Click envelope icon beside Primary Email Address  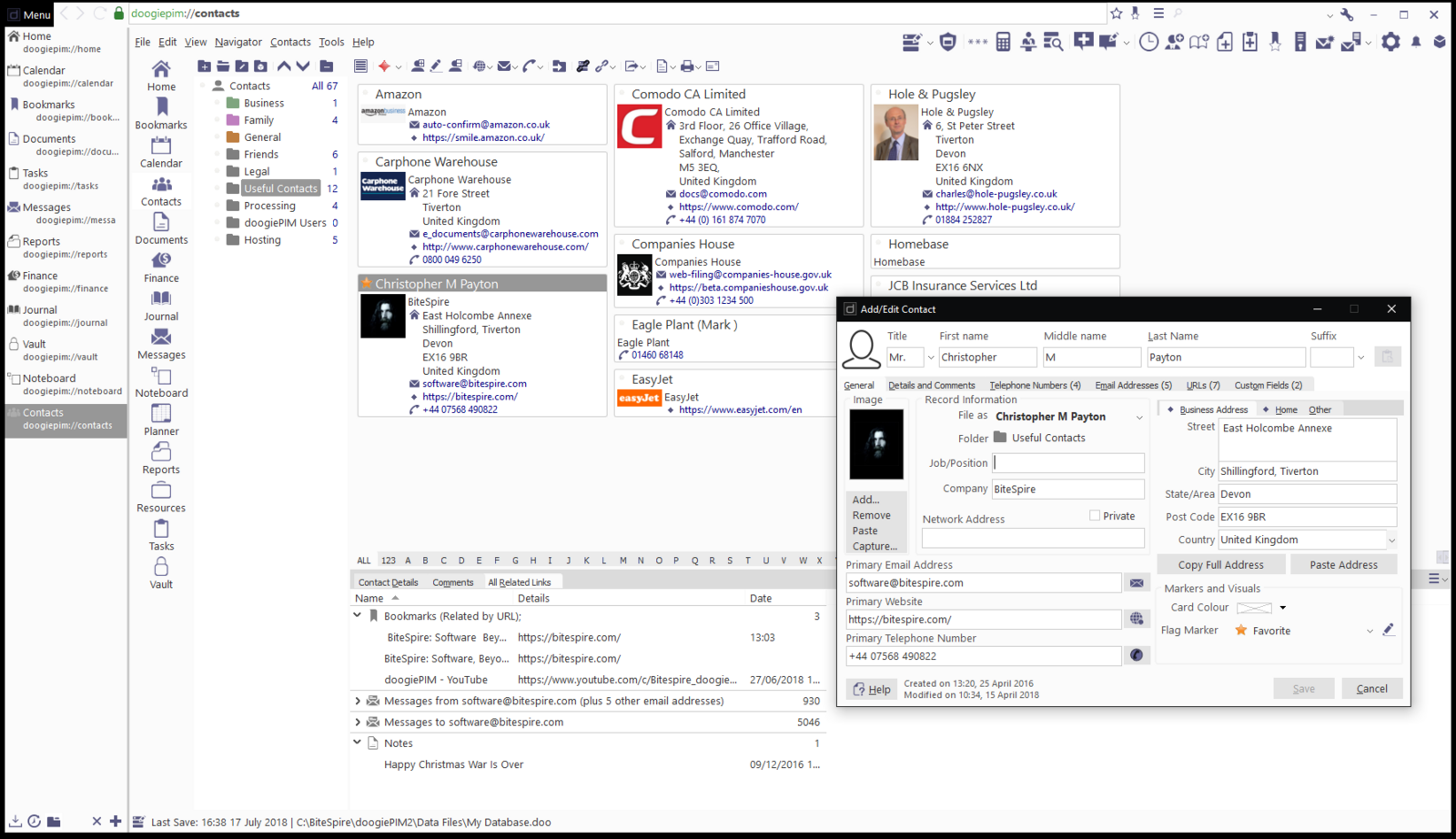click(x=1137, y=582)
